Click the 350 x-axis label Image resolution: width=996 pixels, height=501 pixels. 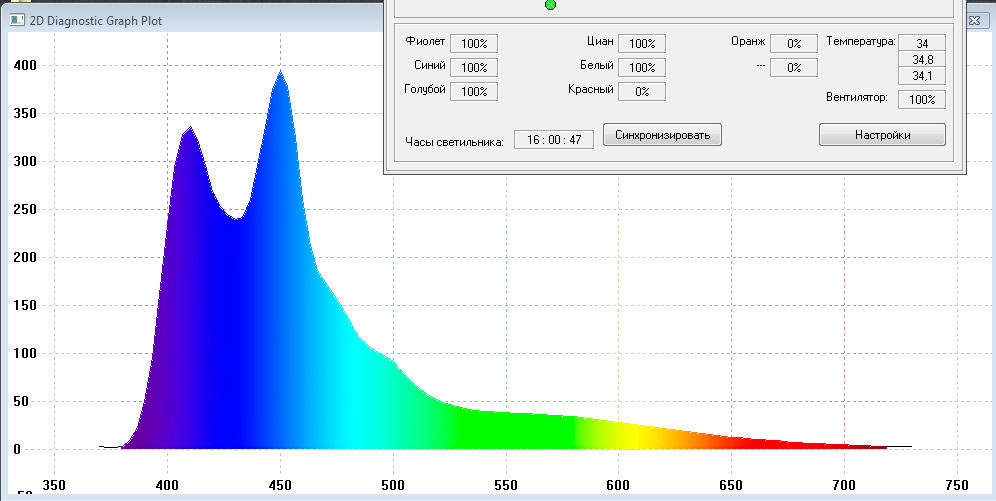tap(55, 486)
